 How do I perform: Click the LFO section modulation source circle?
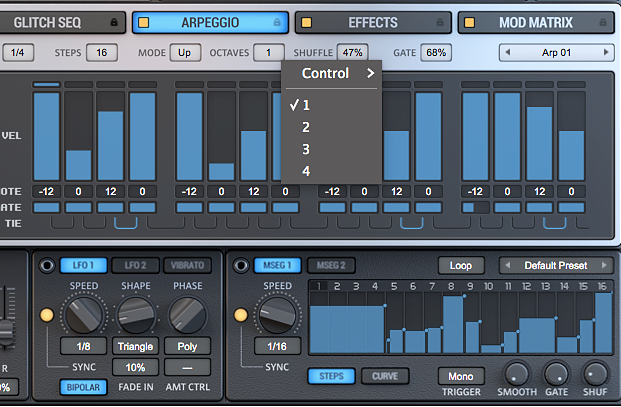47,265
